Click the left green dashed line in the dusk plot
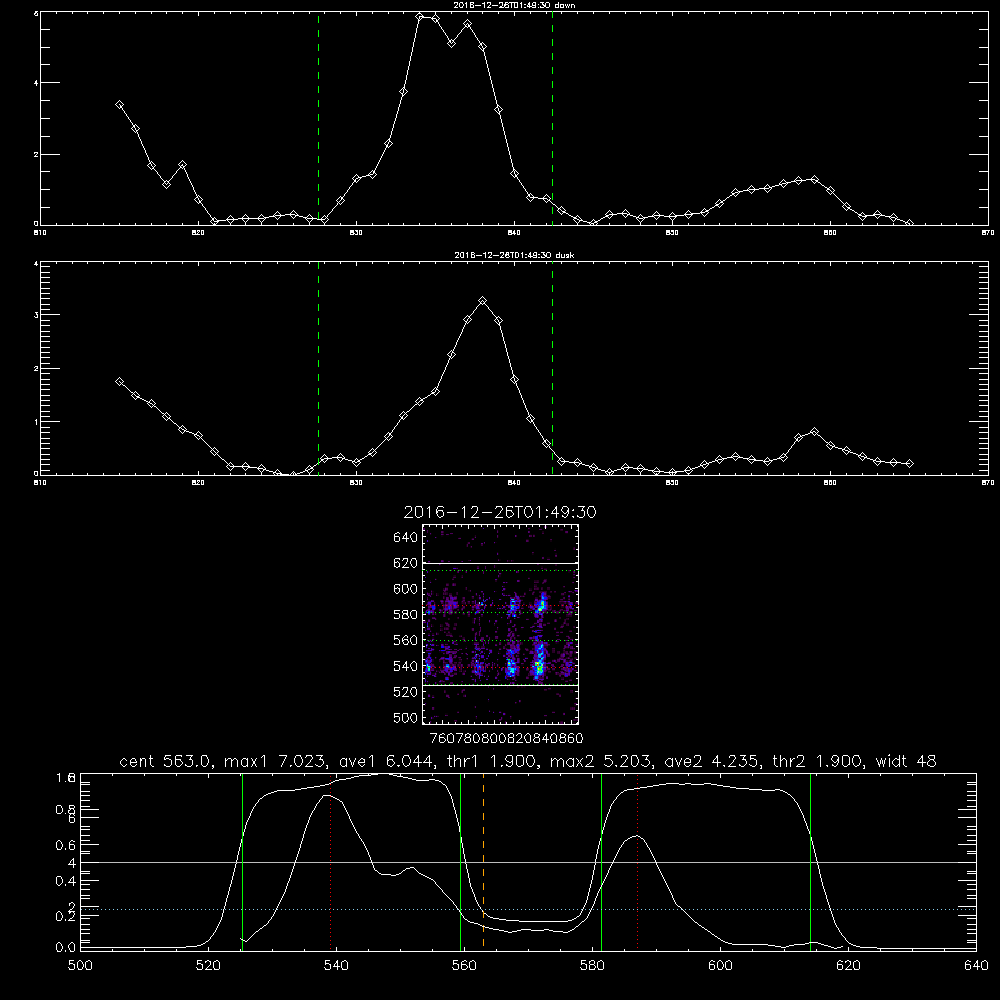1000x1000 pixels. 318,368
